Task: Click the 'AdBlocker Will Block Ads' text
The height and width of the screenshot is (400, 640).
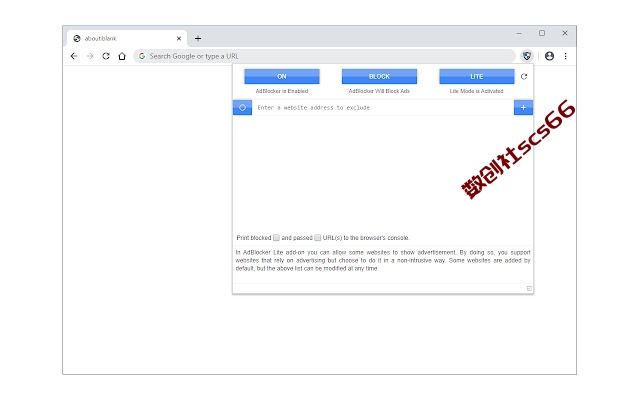Action: (x=379, y=91)
